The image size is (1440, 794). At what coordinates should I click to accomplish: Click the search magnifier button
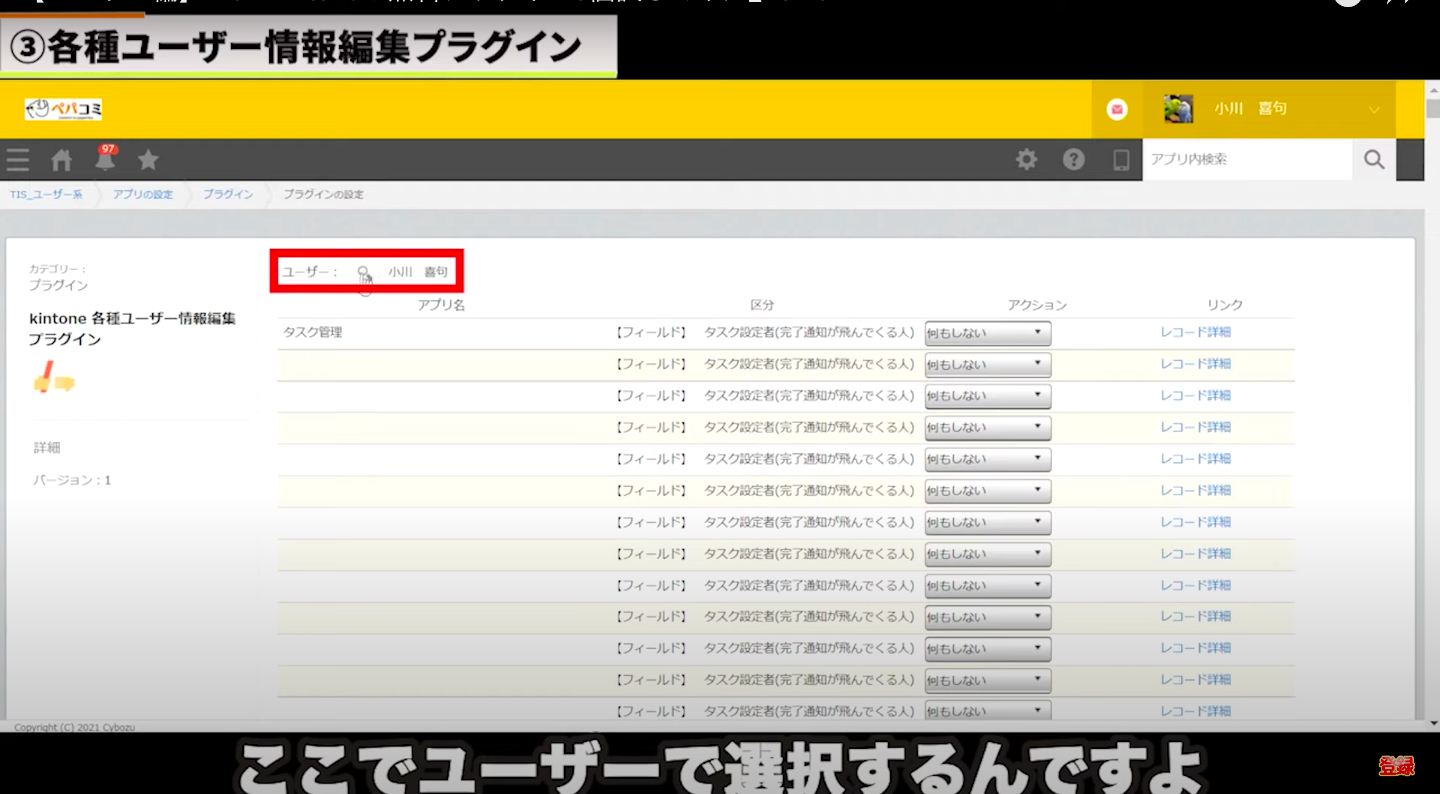pyautogui.click(x=1374, y=160)
